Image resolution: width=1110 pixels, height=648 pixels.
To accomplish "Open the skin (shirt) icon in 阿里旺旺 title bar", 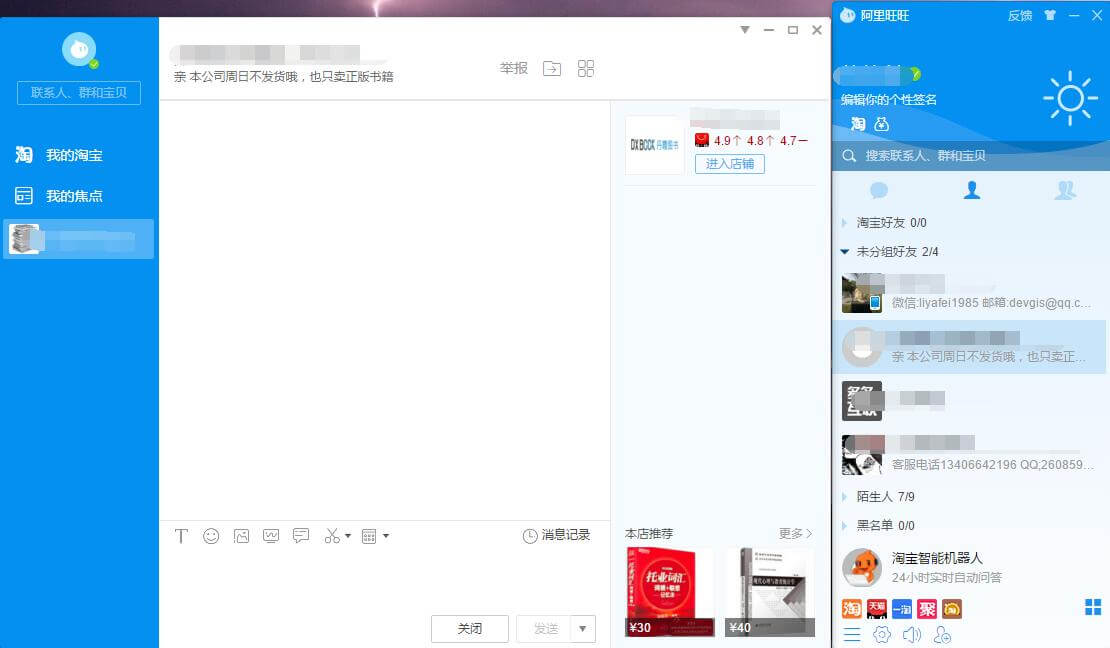I will (x=1050, y=15).
